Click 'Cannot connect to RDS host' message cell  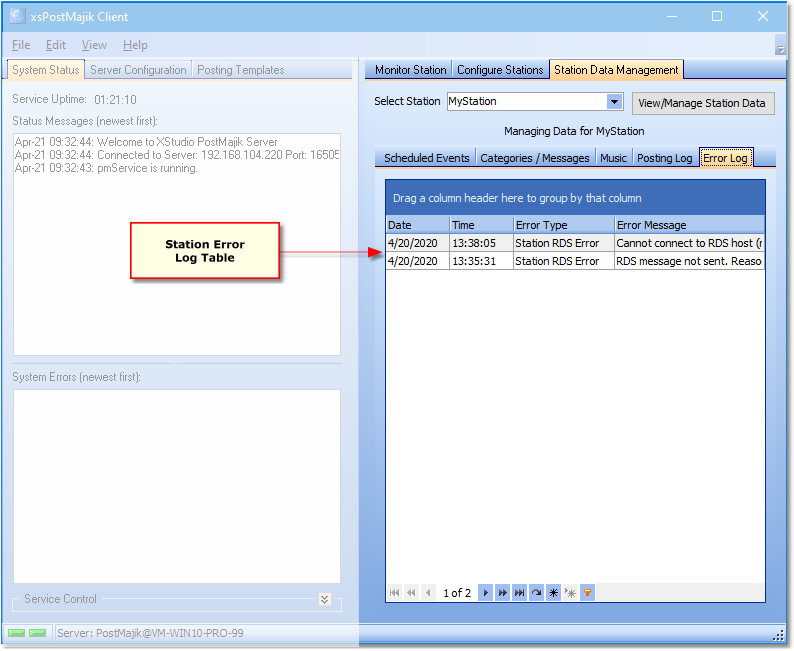[x=689, y=243]
